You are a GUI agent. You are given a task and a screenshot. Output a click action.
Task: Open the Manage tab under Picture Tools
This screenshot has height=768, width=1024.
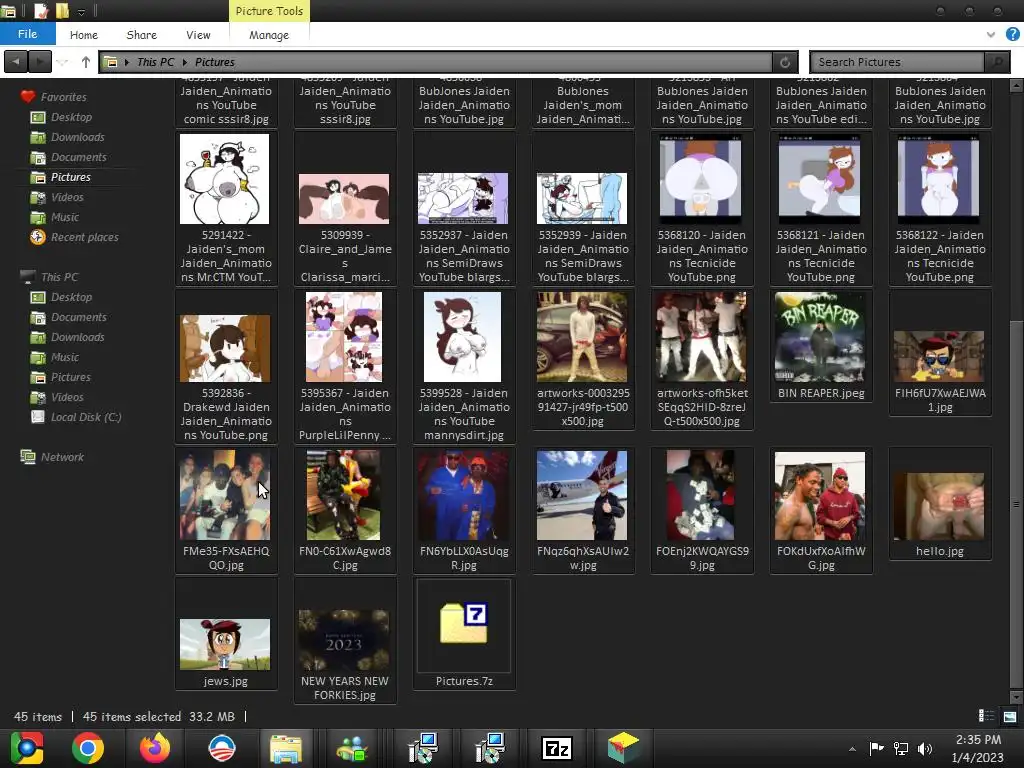click(x=268, y=35)
